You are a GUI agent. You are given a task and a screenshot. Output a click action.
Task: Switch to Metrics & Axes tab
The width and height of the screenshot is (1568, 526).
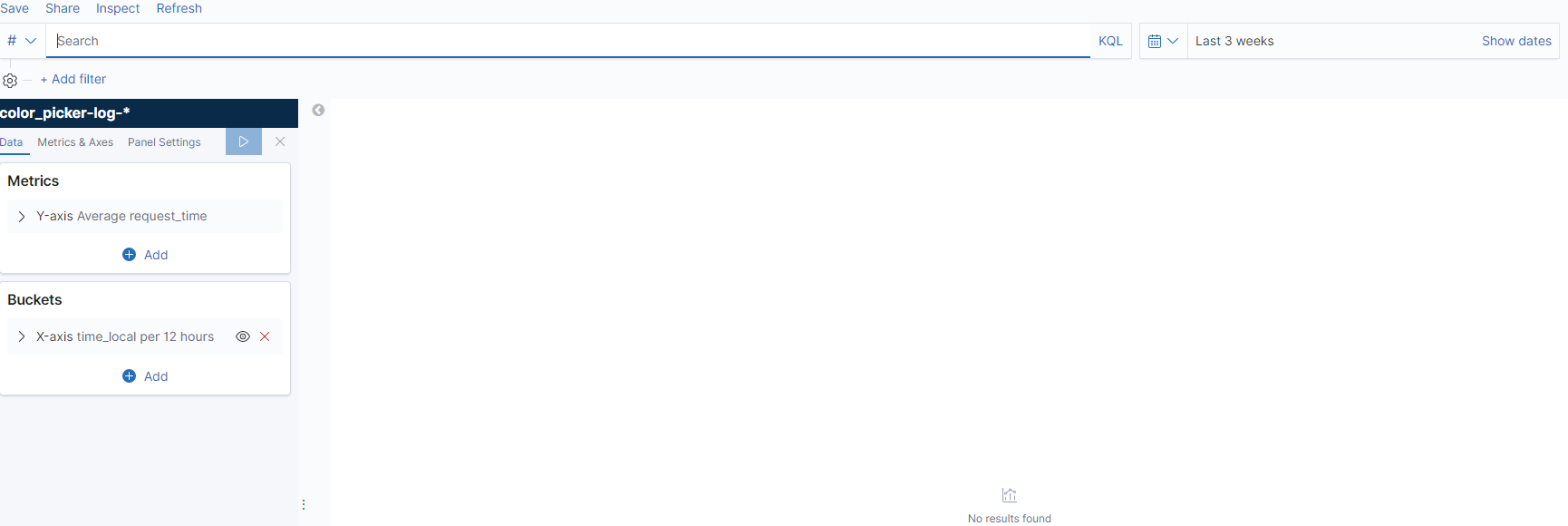point(75,142)
